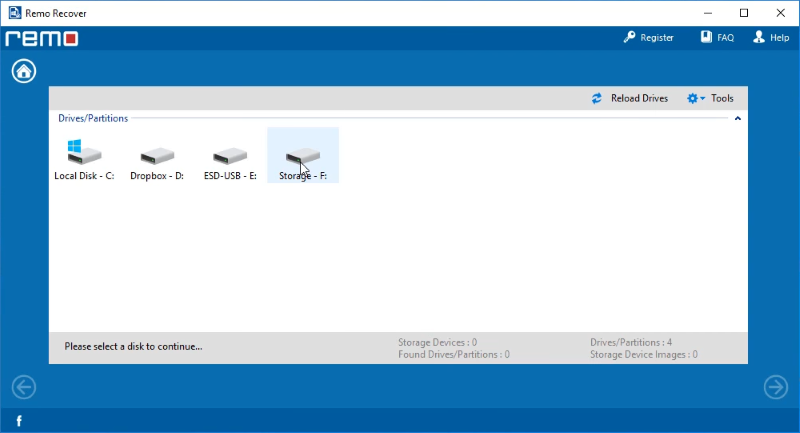The image size is (800, 433).
Task: Maximize the Remo Recover window
Action: 744,13
